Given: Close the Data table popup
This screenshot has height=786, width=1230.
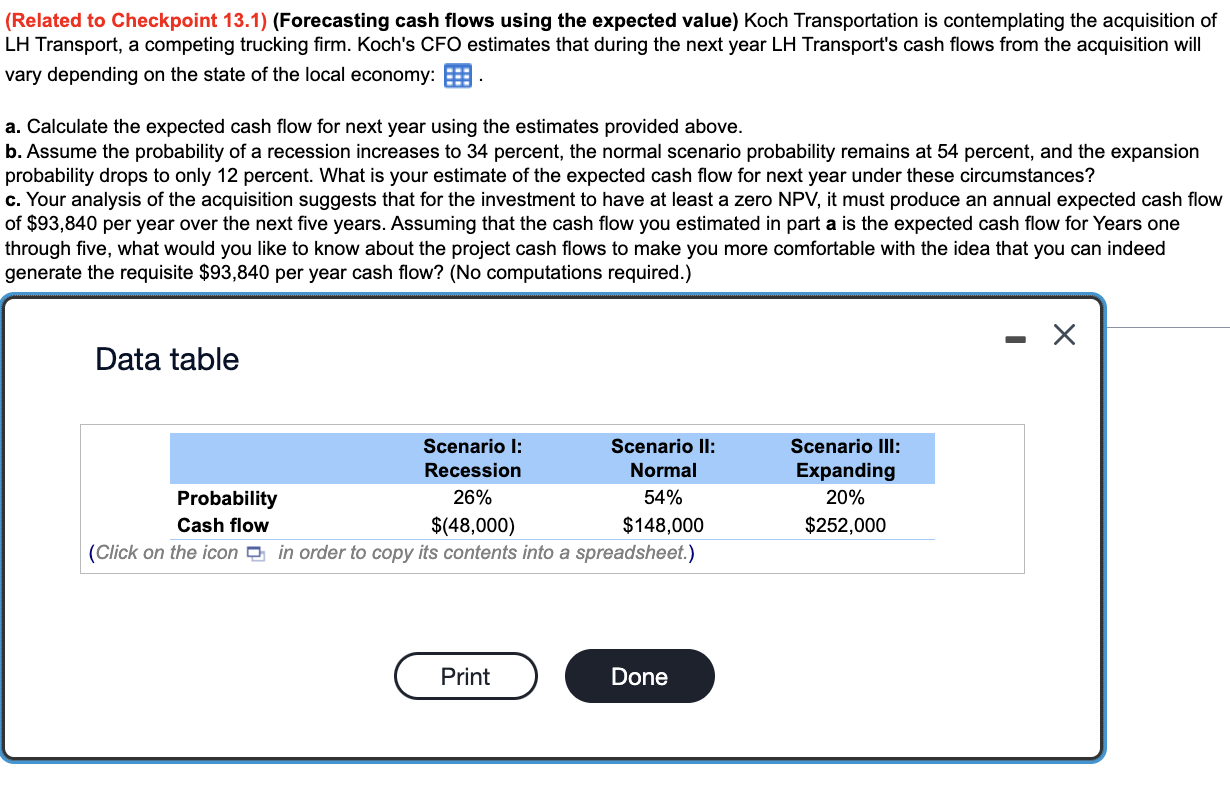Looking at the screenshot, I should click(1063, 335).
